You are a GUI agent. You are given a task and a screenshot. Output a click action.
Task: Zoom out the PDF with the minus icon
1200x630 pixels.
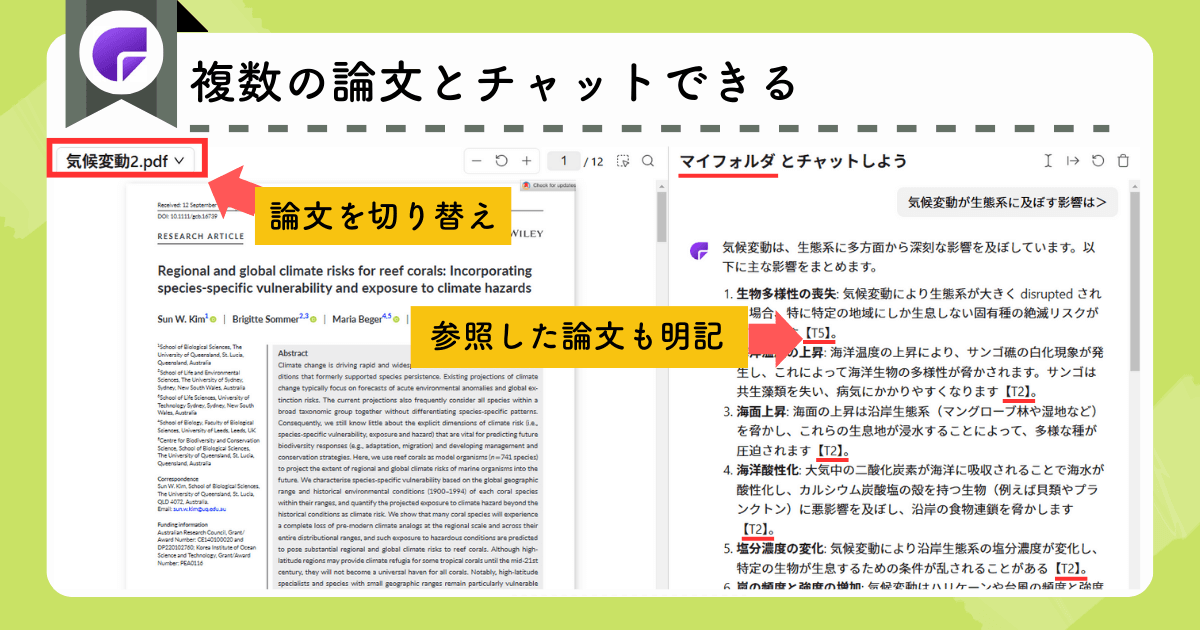click(476, 161)
